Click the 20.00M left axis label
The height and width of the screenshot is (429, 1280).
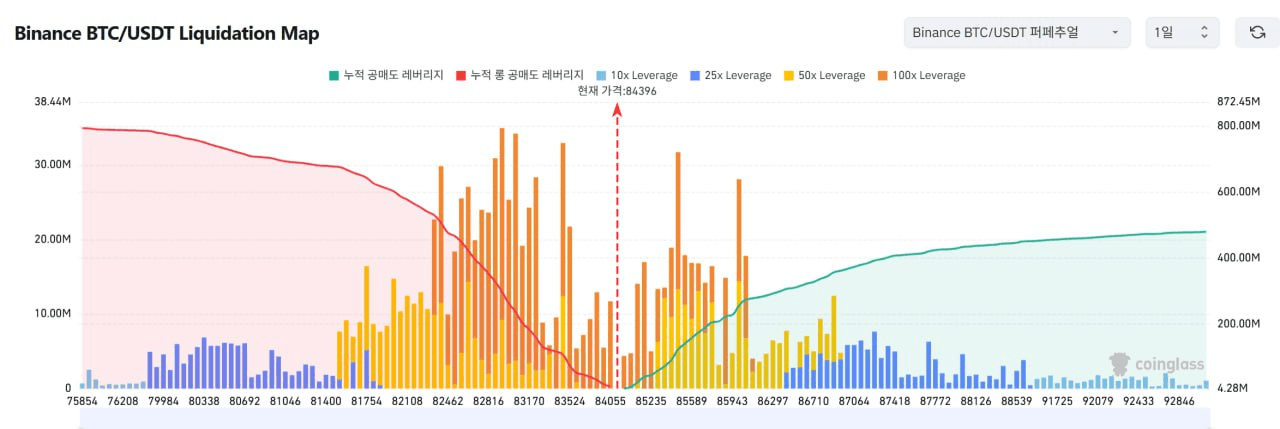52,239
